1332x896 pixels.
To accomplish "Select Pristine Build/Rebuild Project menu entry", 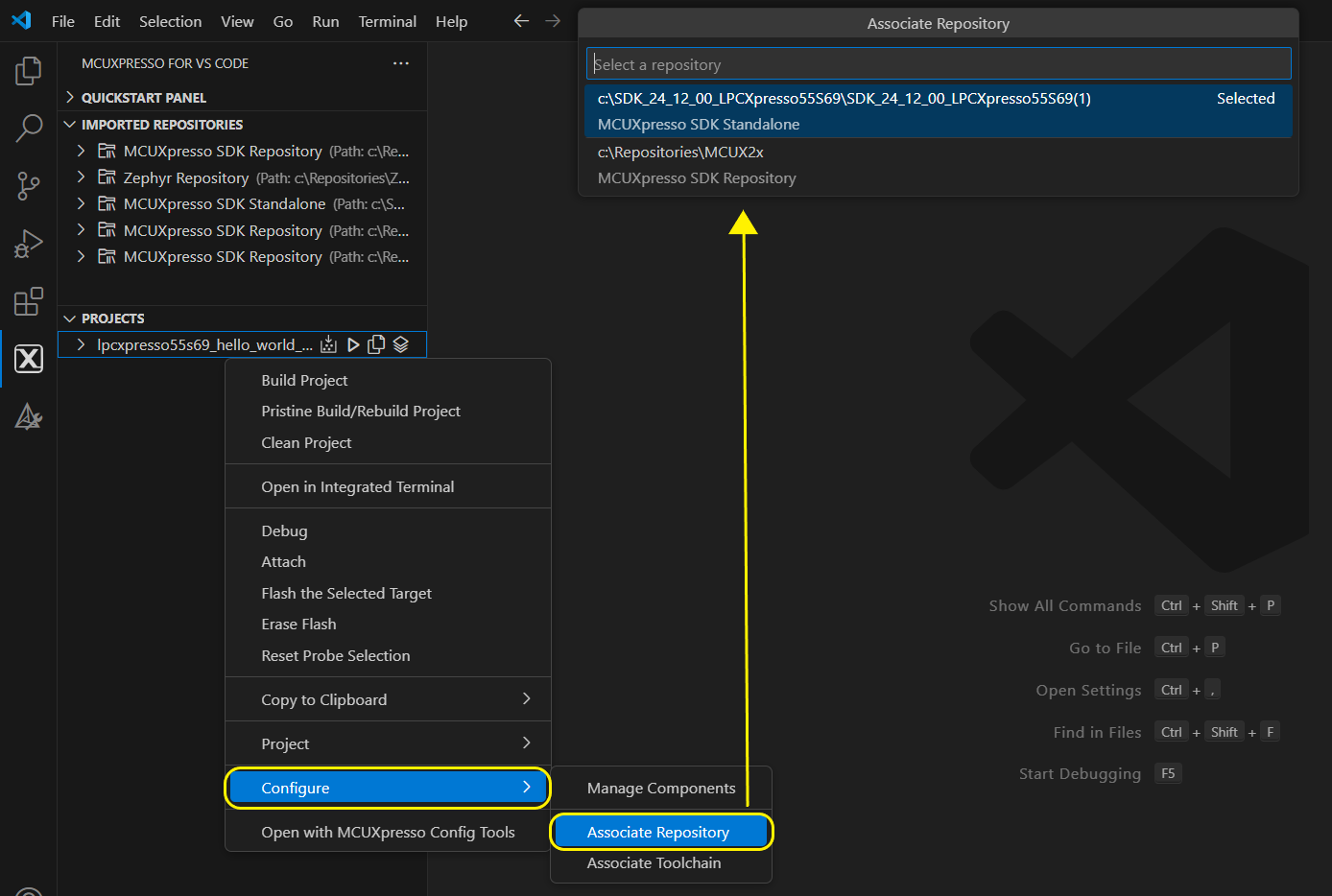I will (x=361, y=412).
